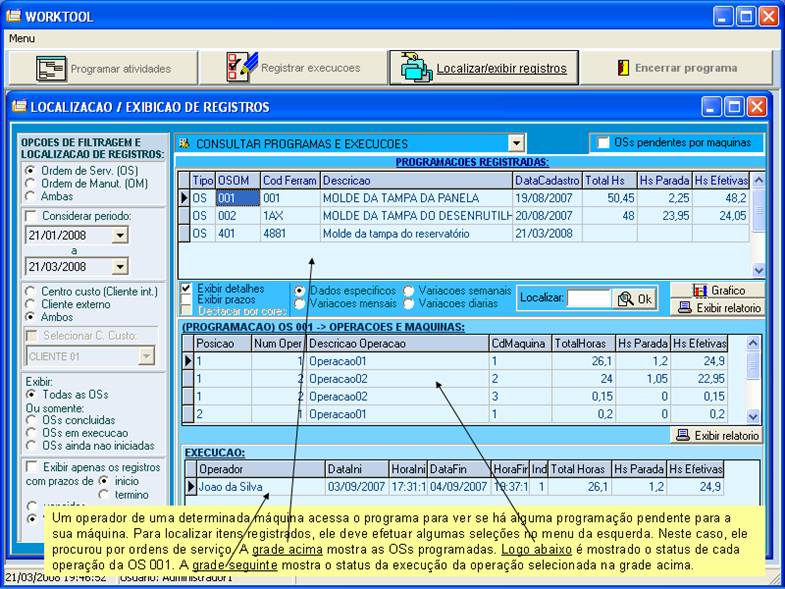Screen dimensions: 785x589
Task: Click the icon beside CONSULTAR PROGRAMAS E EXECUCOES
Action: (x=185, y=144)
